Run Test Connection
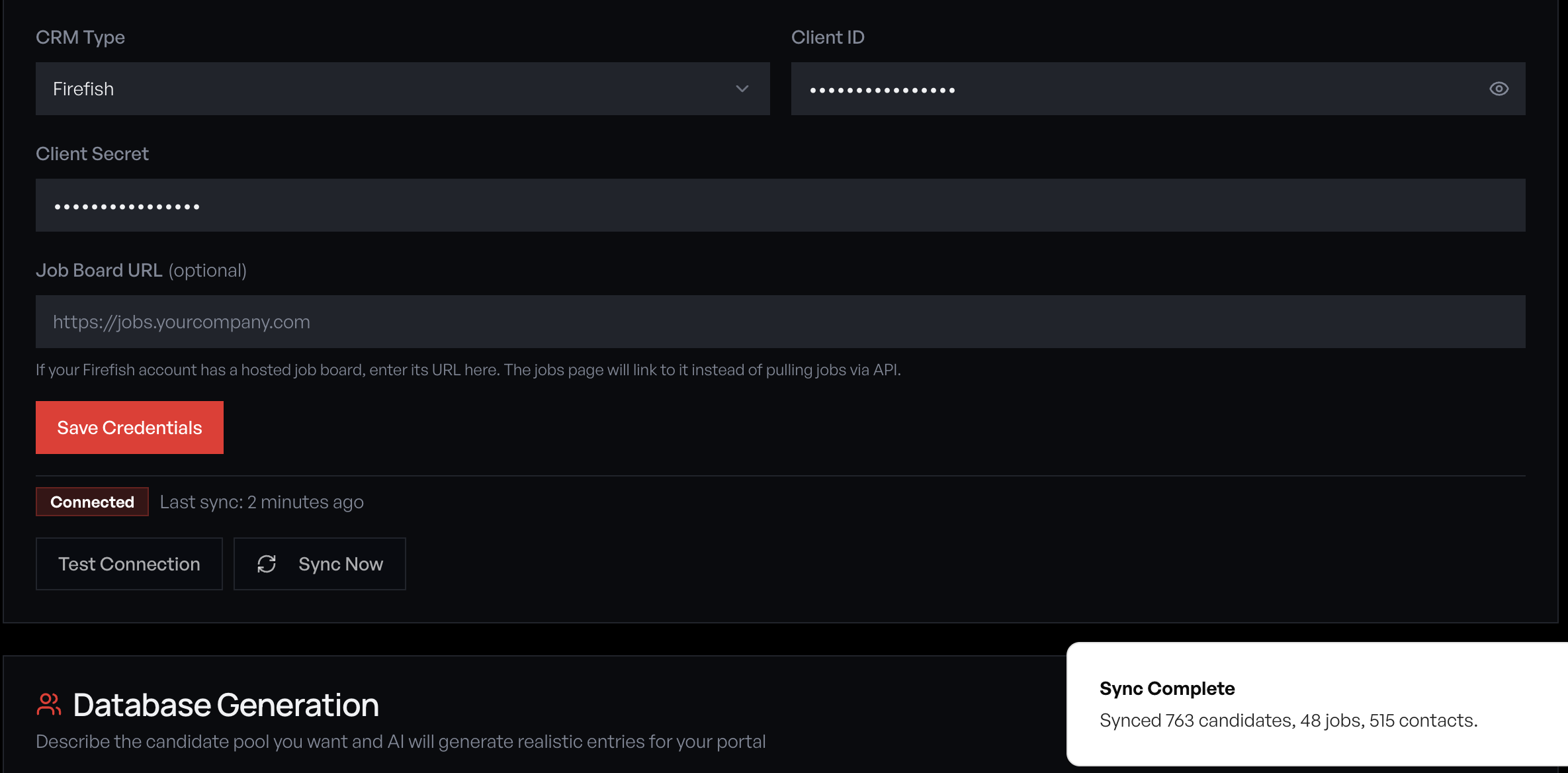The height and width of the screenshot is (773, 1568). point(129,564)
